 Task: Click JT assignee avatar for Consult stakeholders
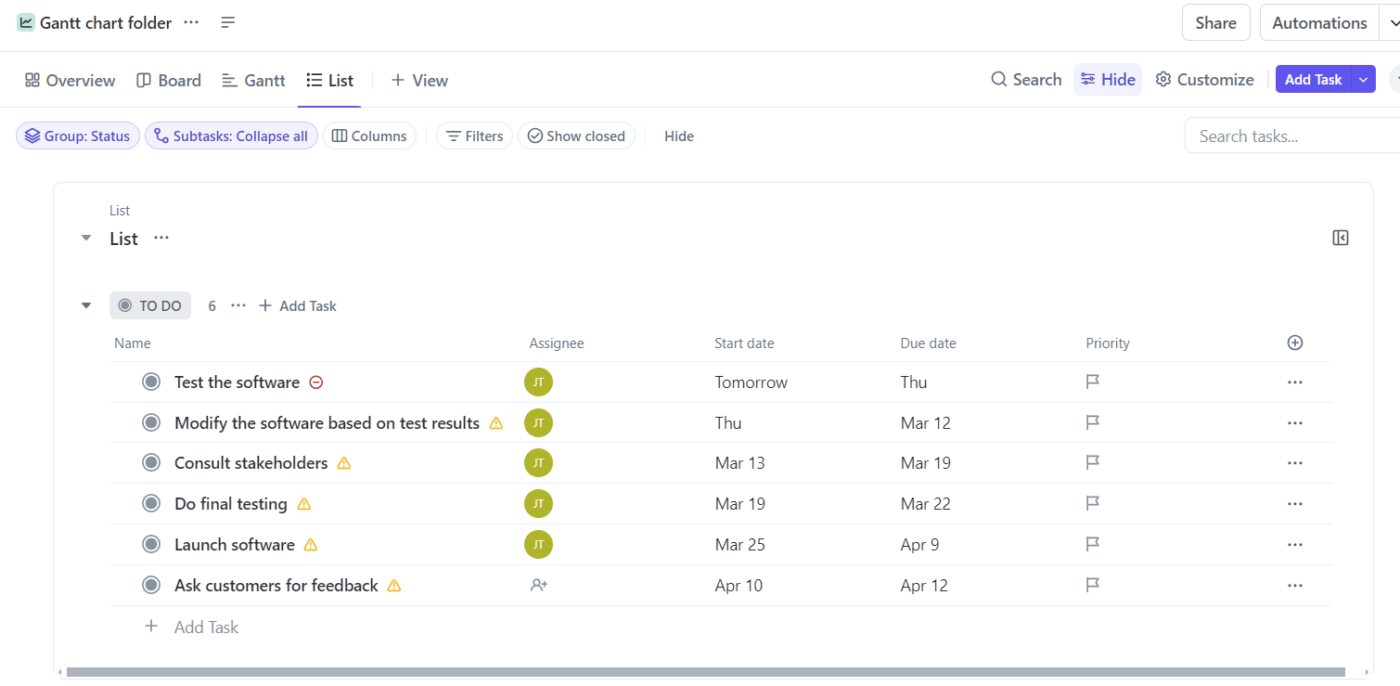tap(538, 463)
